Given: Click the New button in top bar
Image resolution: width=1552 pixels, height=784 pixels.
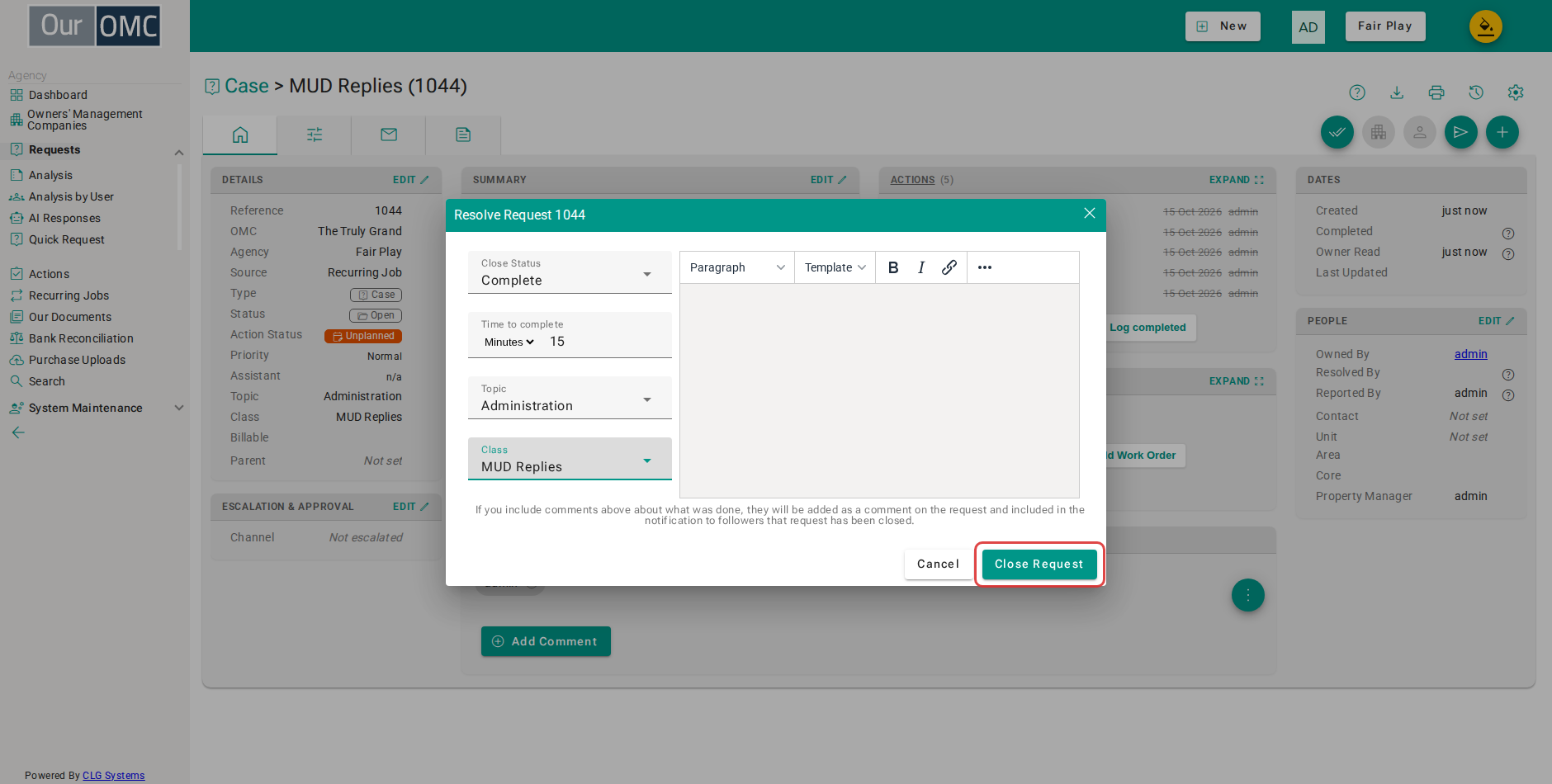Looking at the screenshot, I should point(1223,26).
